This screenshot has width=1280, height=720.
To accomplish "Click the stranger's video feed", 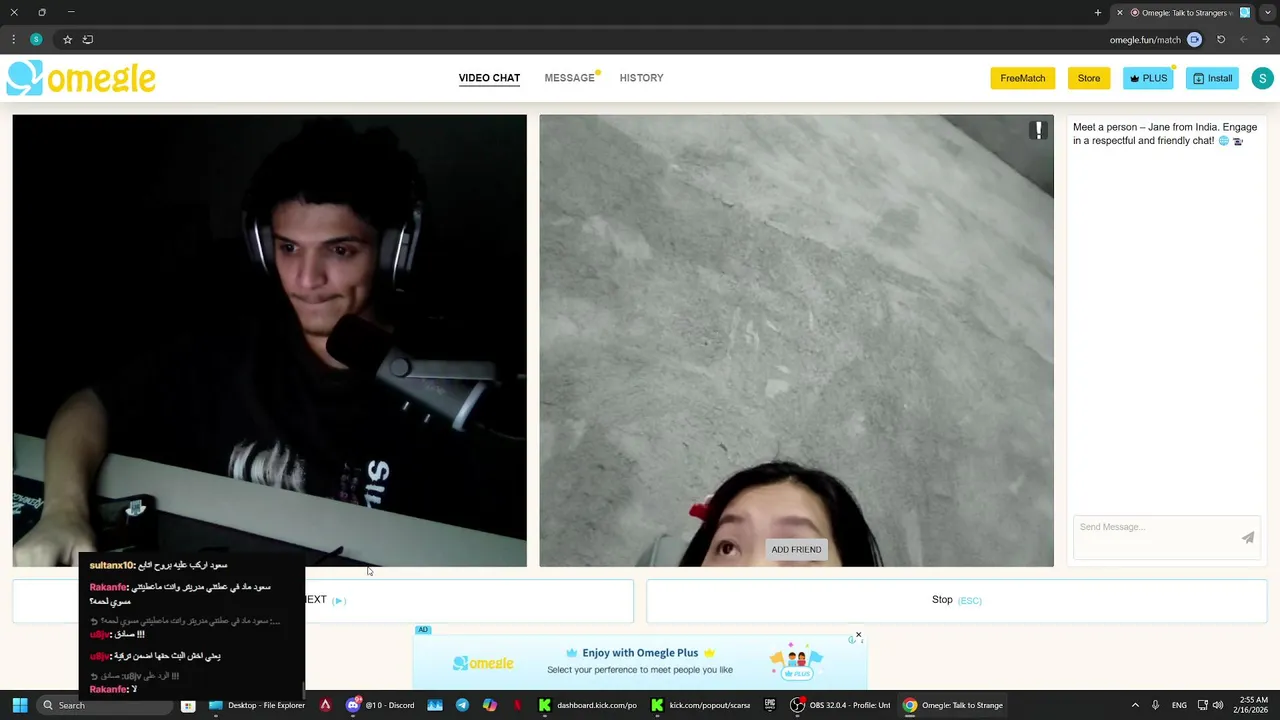I will coord(796,340).
